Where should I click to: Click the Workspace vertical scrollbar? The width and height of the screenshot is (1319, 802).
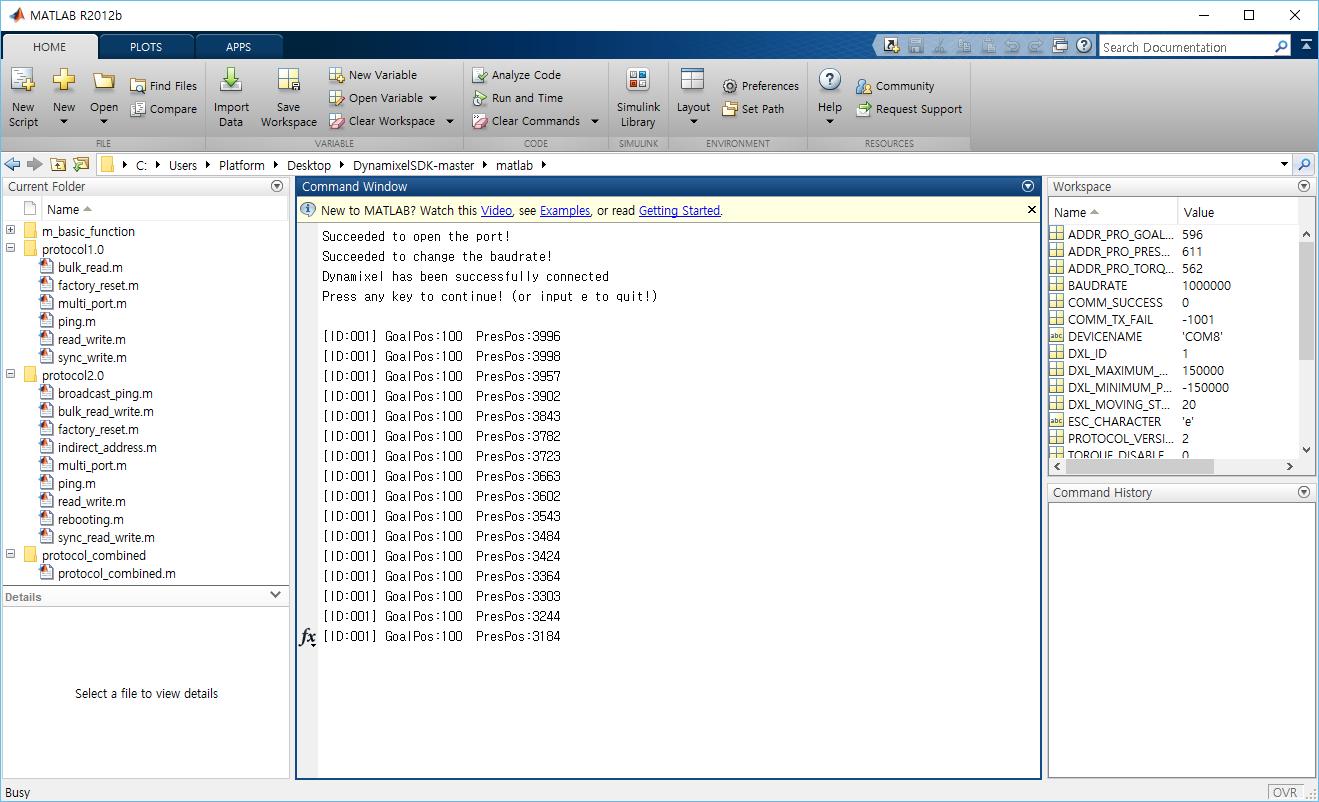point(1306,300)
